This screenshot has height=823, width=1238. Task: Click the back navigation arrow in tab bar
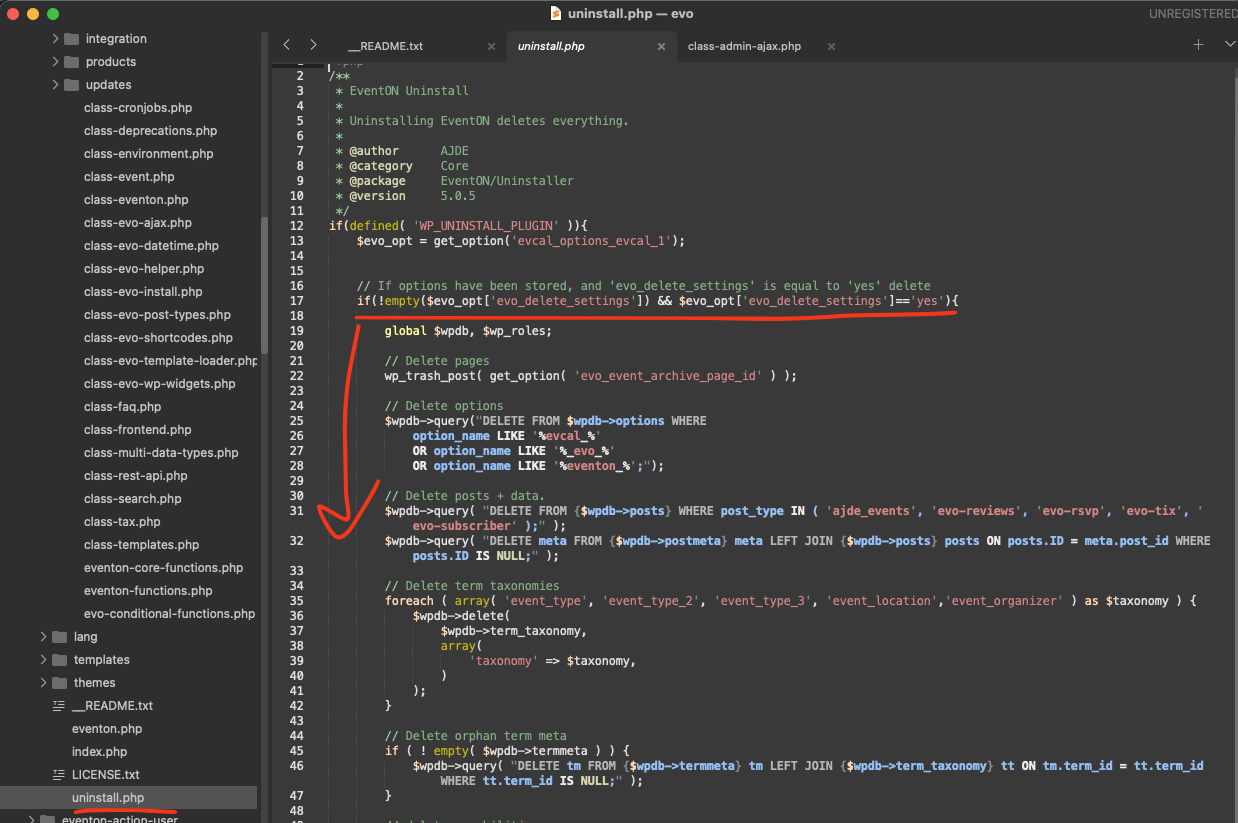click(287, 45)
